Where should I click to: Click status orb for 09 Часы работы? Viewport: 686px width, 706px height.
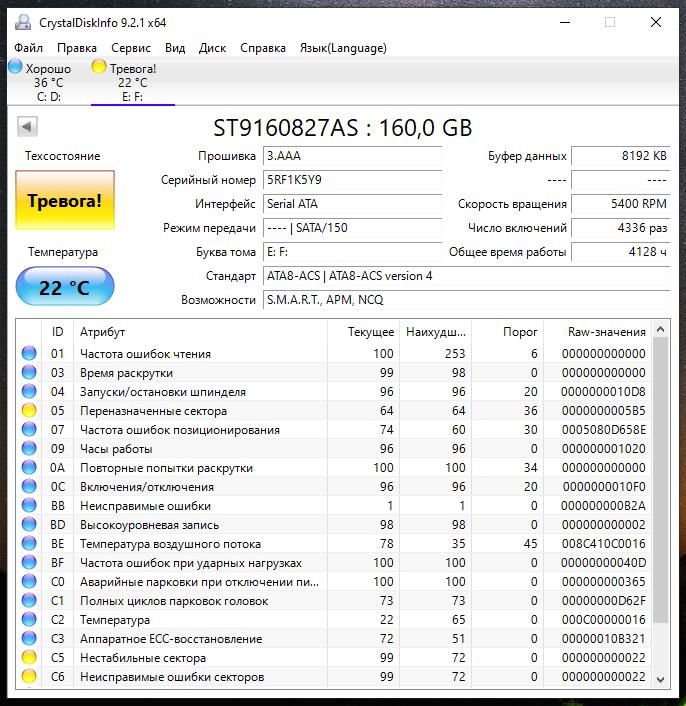coord(29,448)
